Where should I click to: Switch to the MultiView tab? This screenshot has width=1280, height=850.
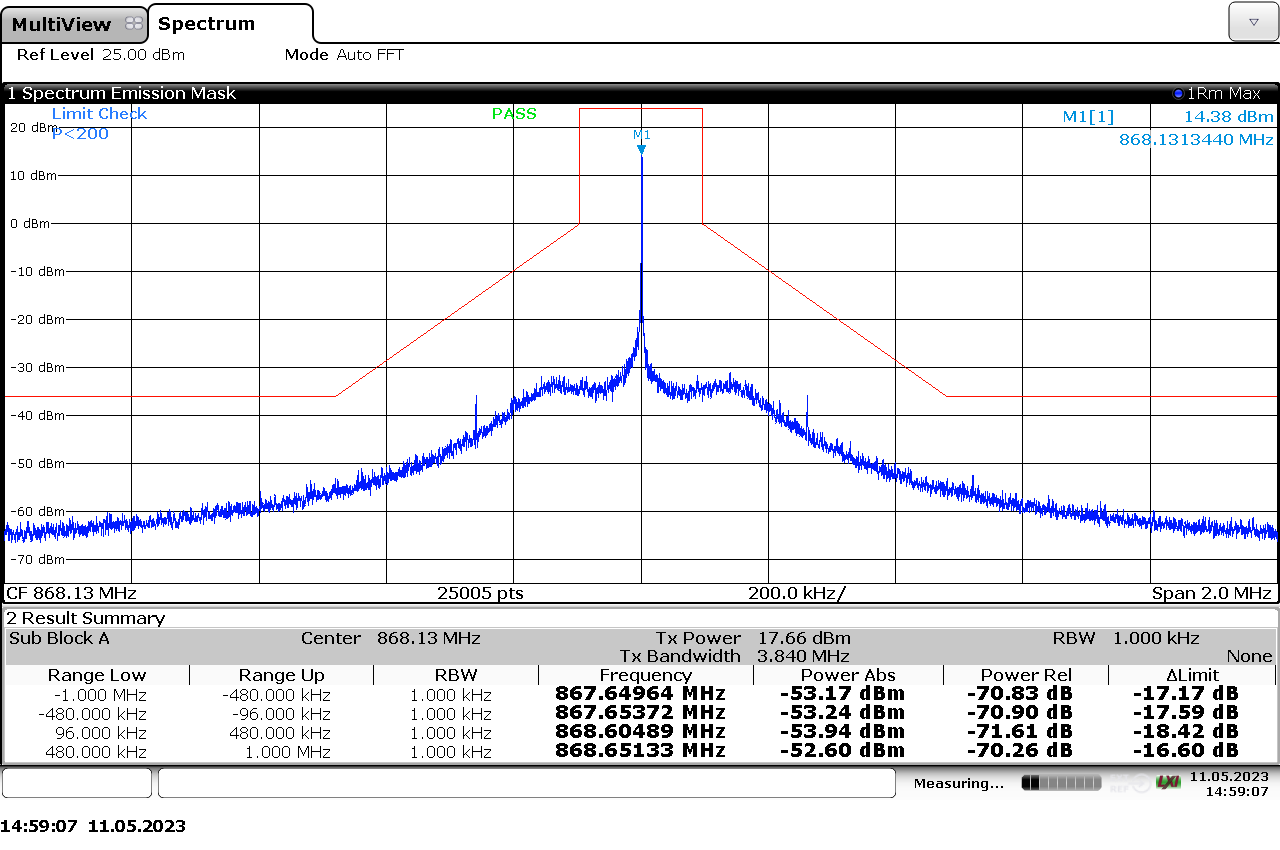tap(74, 24)
